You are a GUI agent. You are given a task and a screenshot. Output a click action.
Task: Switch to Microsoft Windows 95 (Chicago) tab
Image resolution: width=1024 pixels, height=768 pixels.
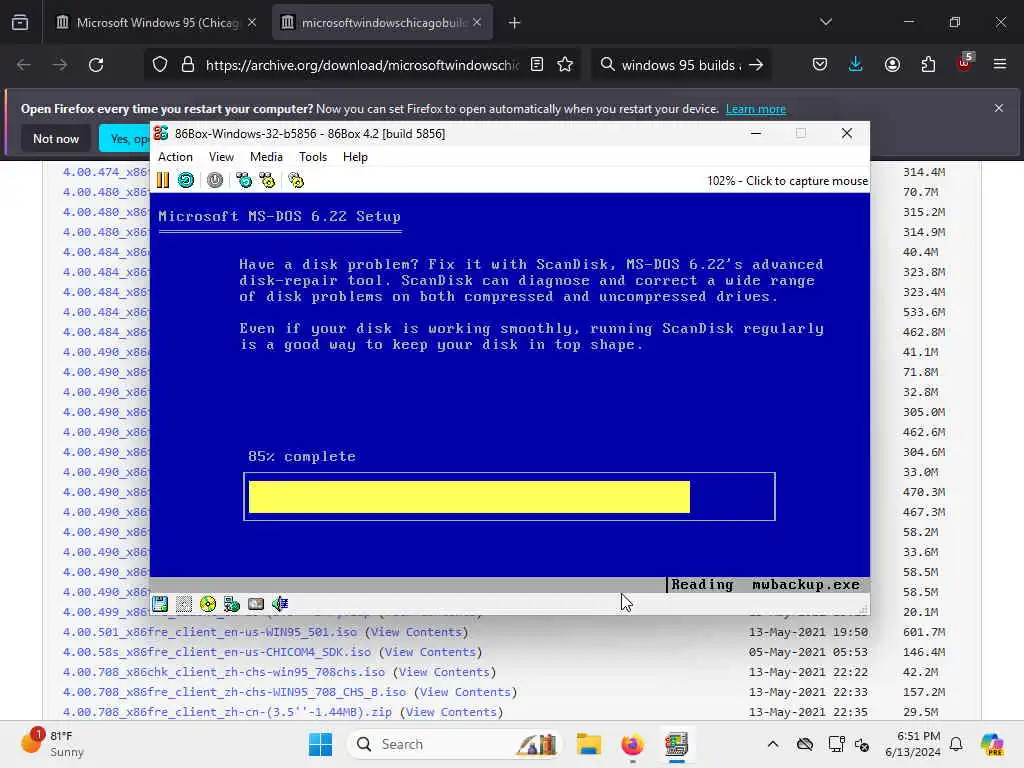[x=156, y=23]
